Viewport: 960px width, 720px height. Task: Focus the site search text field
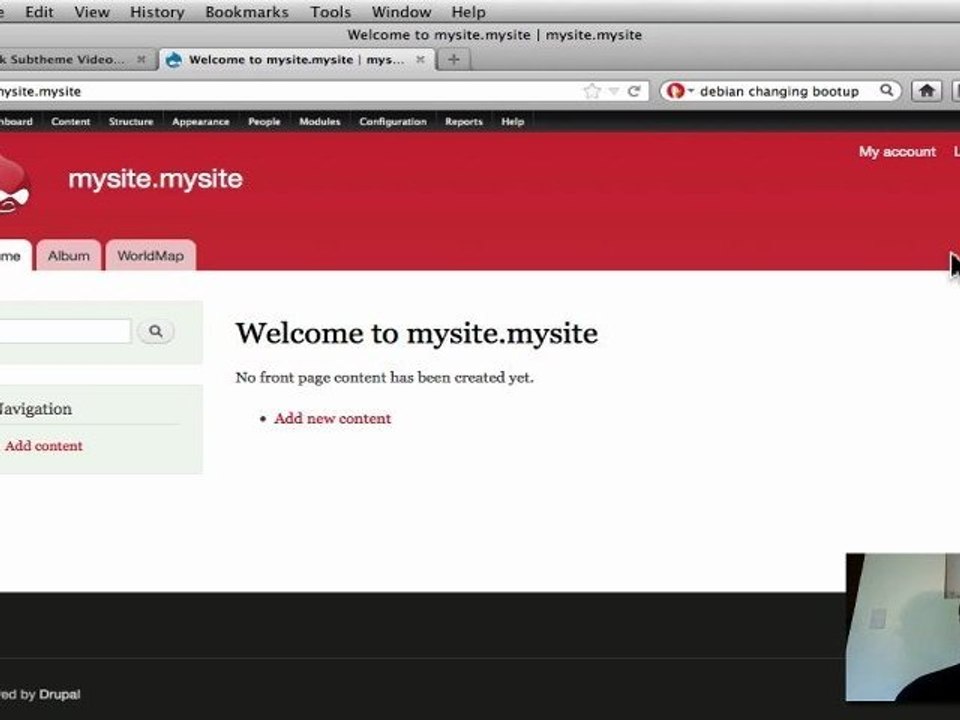tap(65, 331)
